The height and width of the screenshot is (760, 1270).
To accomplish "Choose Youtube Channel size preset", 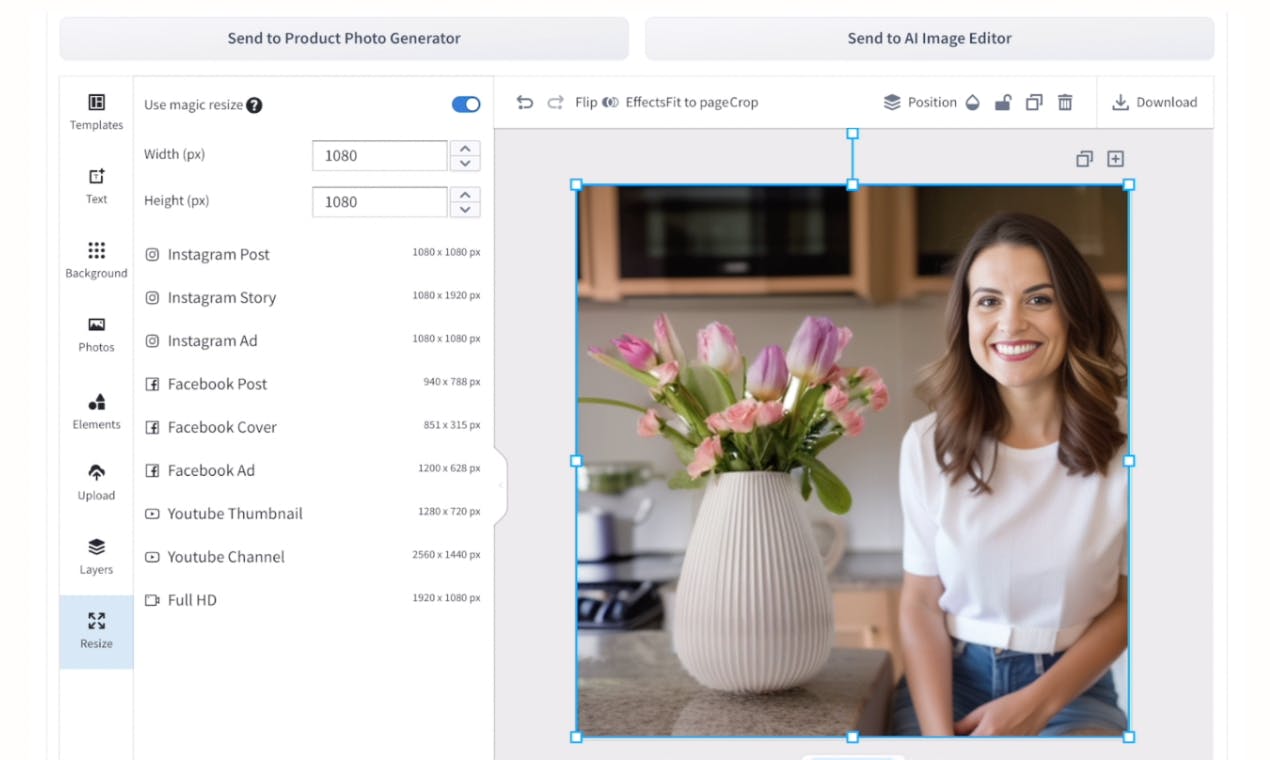I will 313,556.
